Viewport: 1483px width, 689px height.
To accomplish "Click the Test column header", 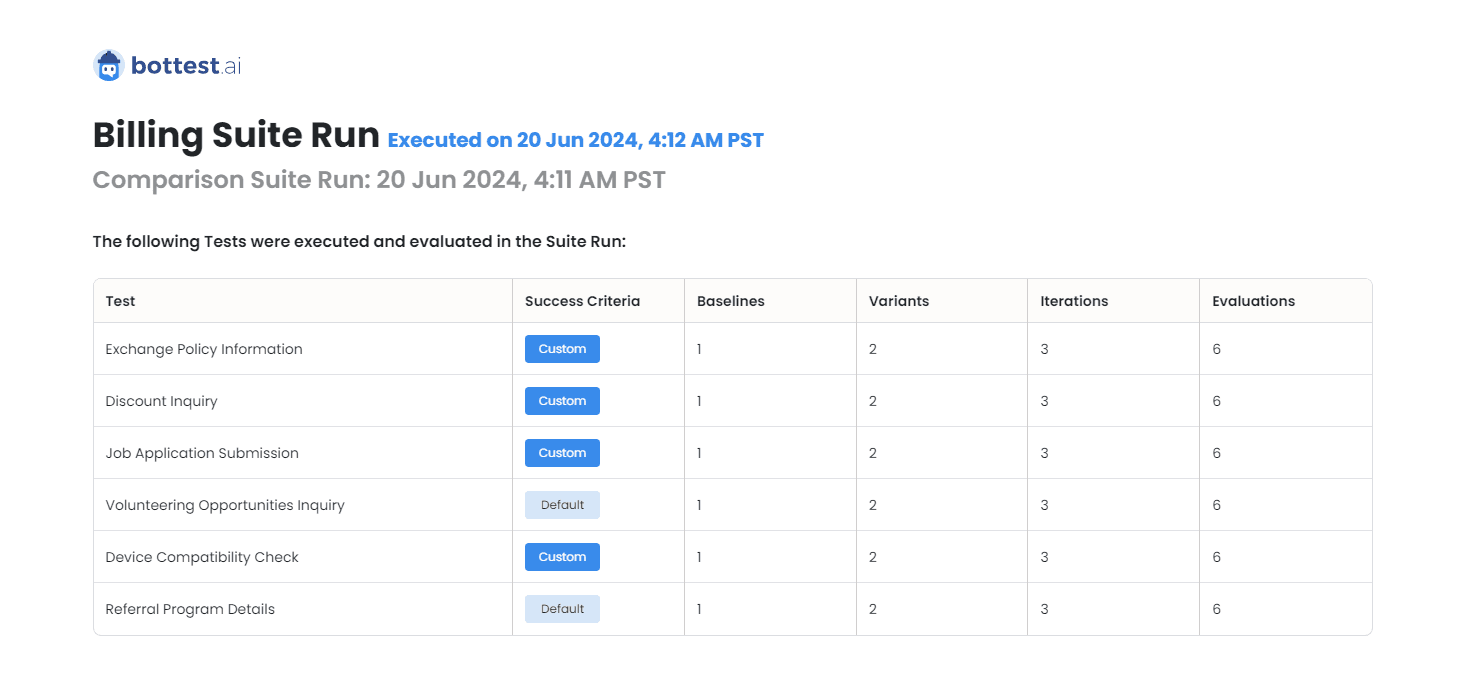I will pyautogui.click(x=120, y=301).
